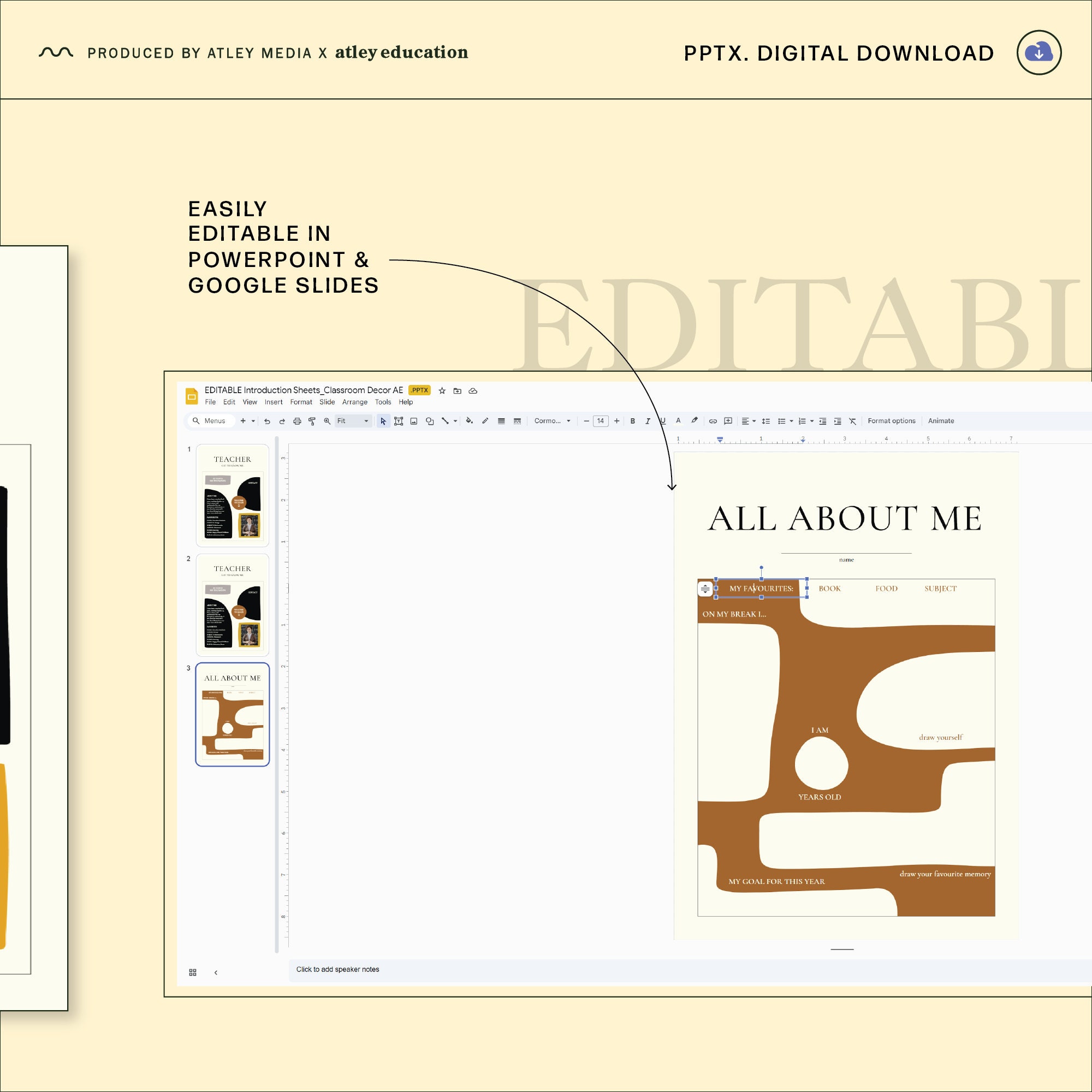
Task: Undo the last action
Action: pos(268,421)
